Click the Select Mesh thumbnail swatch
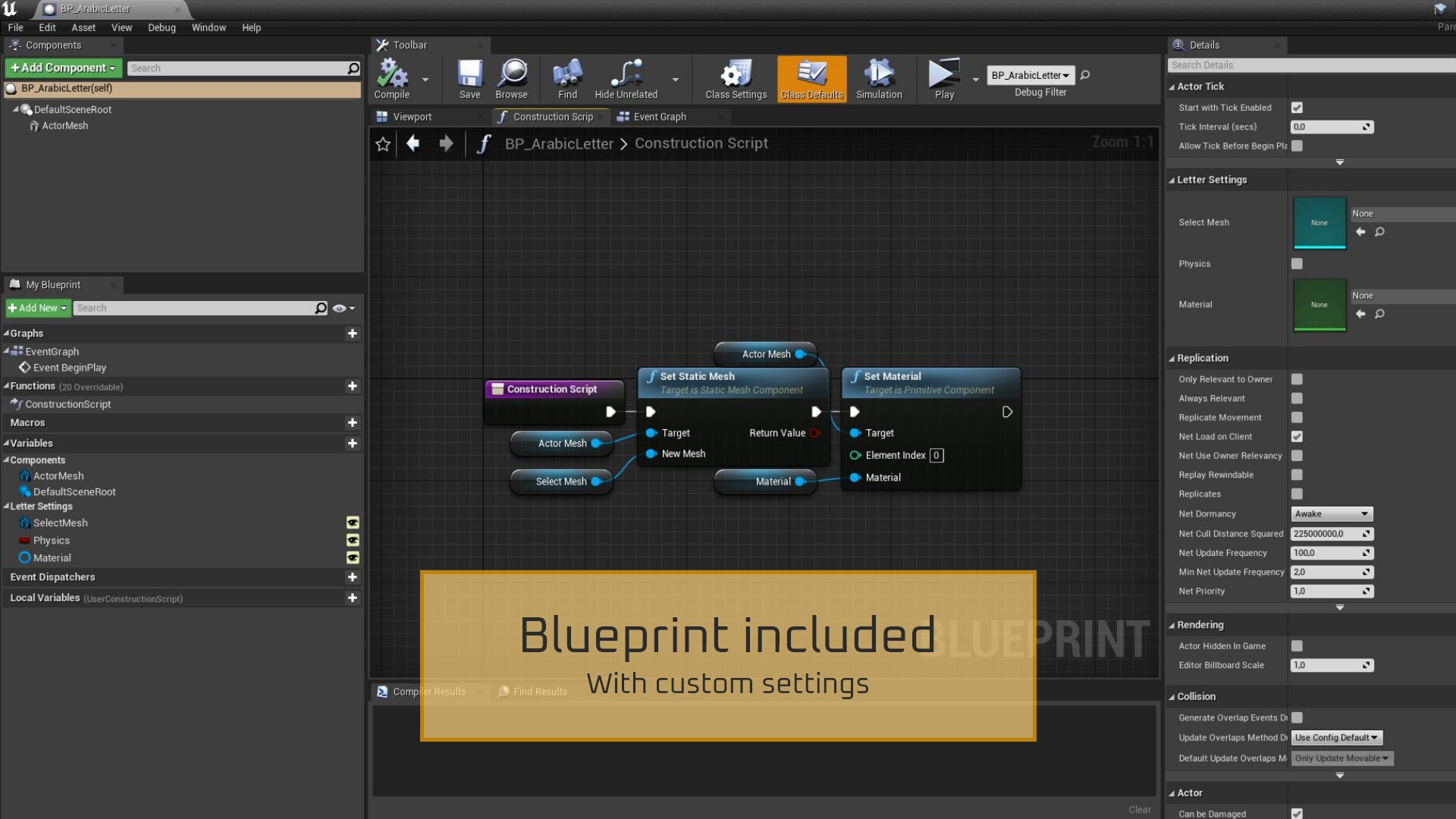This screenshot has height=819, width=1456. [1319, 223]
